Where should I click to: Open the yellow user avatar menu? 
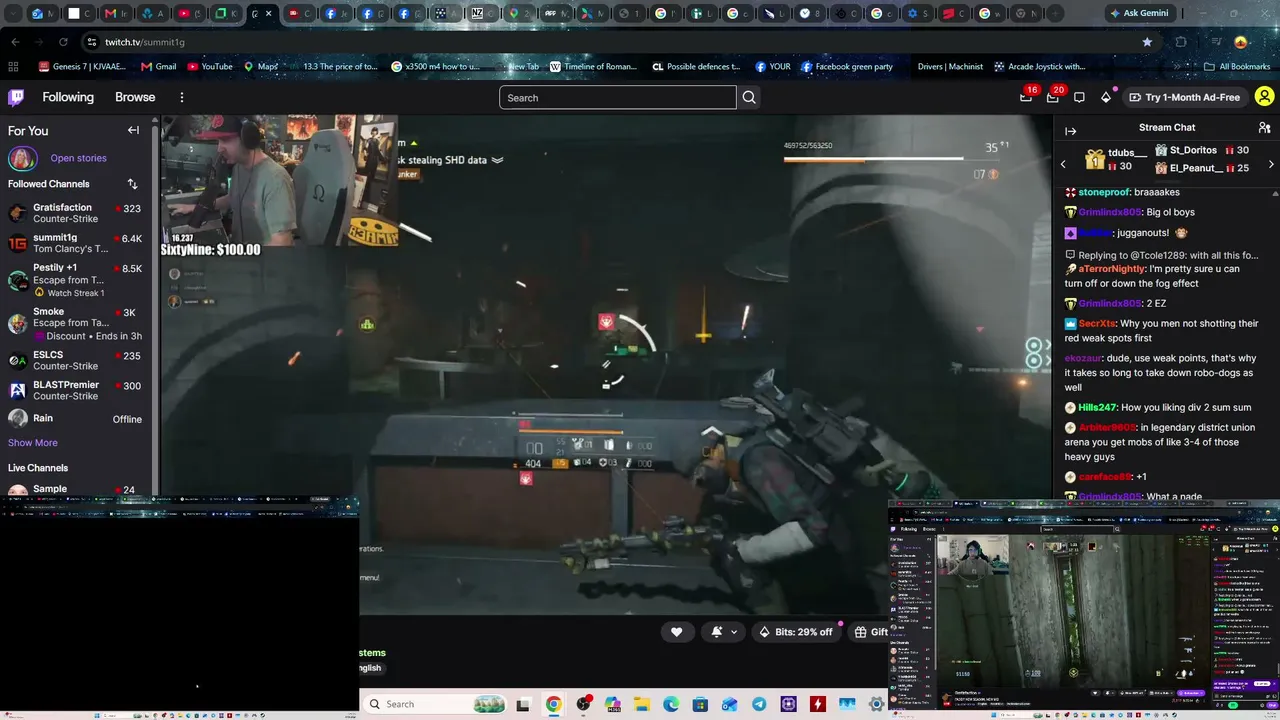[x=1264, y=97]
